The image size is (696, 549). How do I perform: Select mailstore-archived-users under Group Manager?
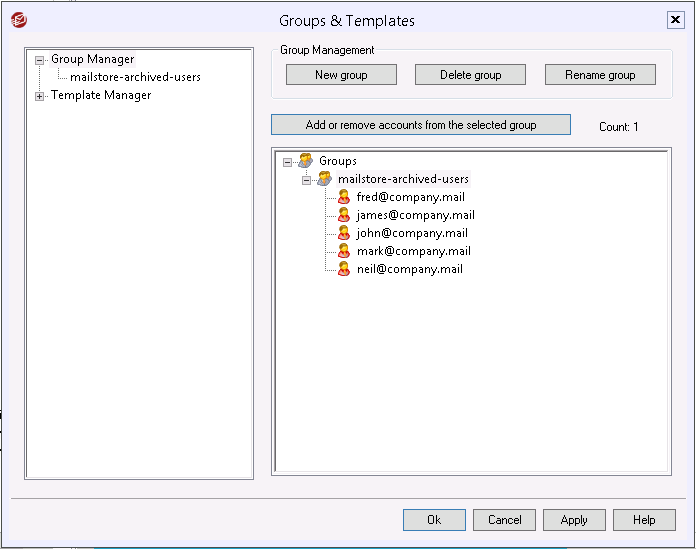click(135, 77)
